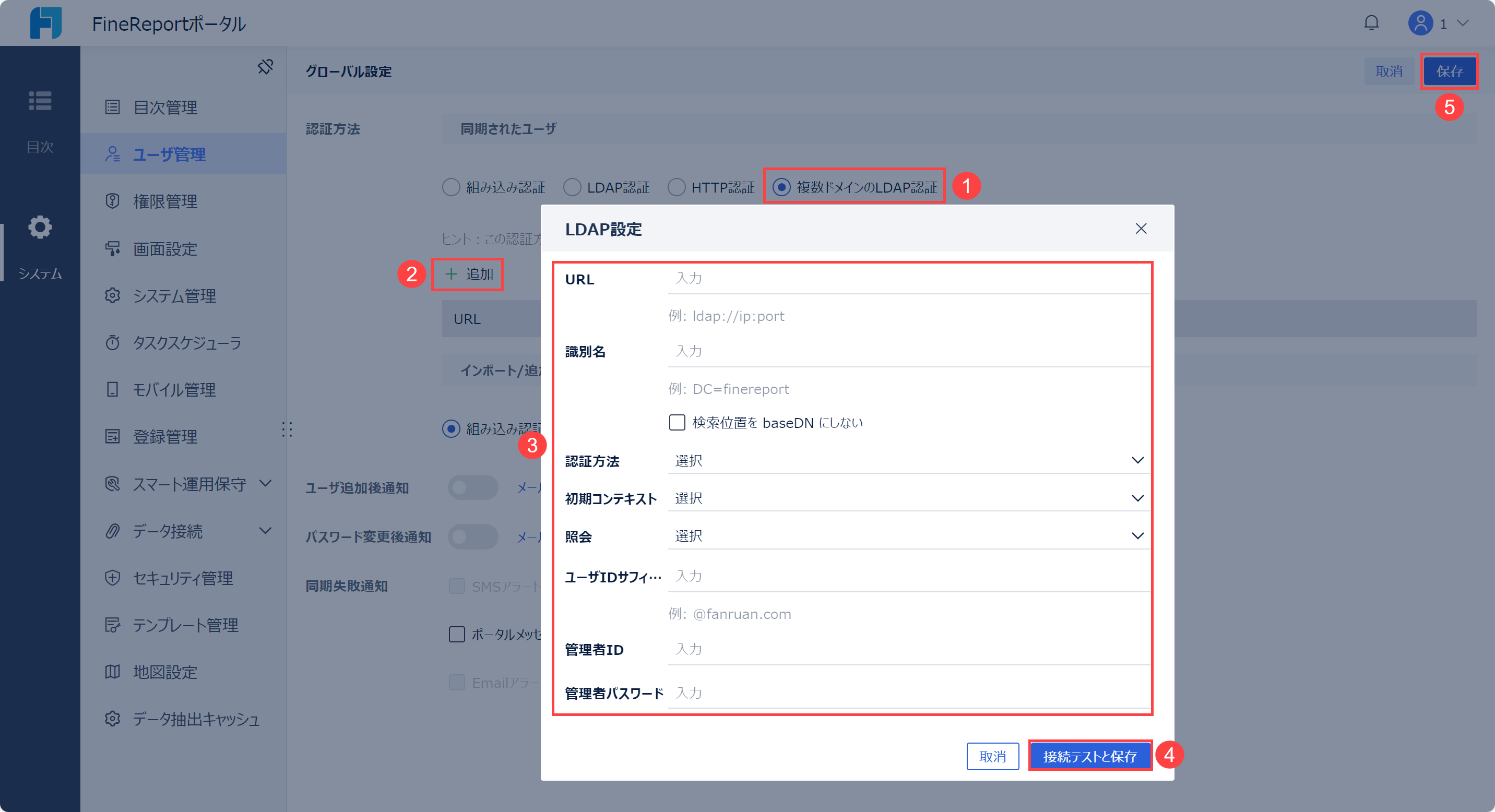Check 検索位置を baseDN にしない
This screenshot has height=812, width=1495.
pos(677,422)
